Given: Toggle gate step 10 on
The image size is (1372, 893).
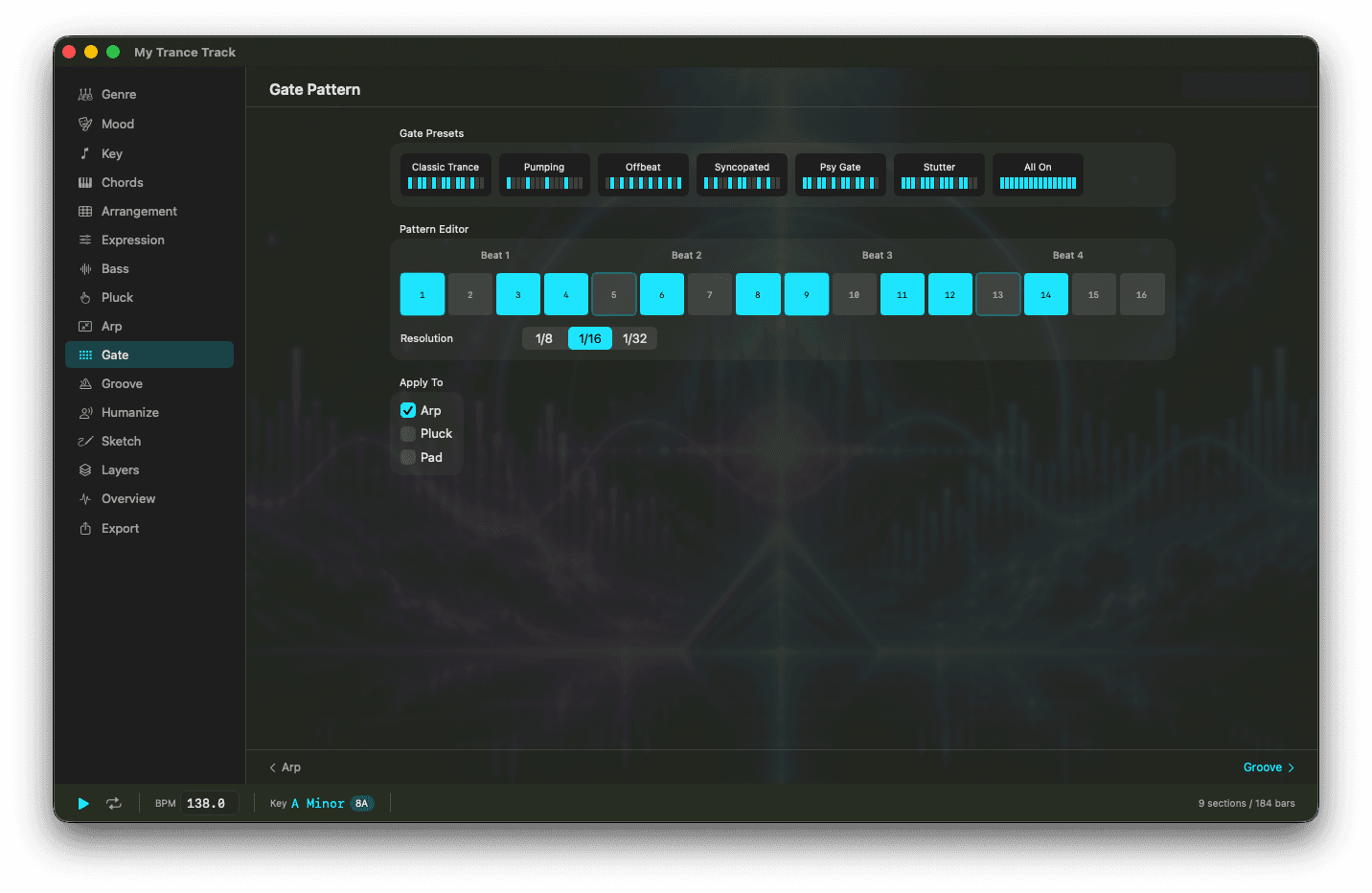Looking at the screenshot, I should point(855,294).
